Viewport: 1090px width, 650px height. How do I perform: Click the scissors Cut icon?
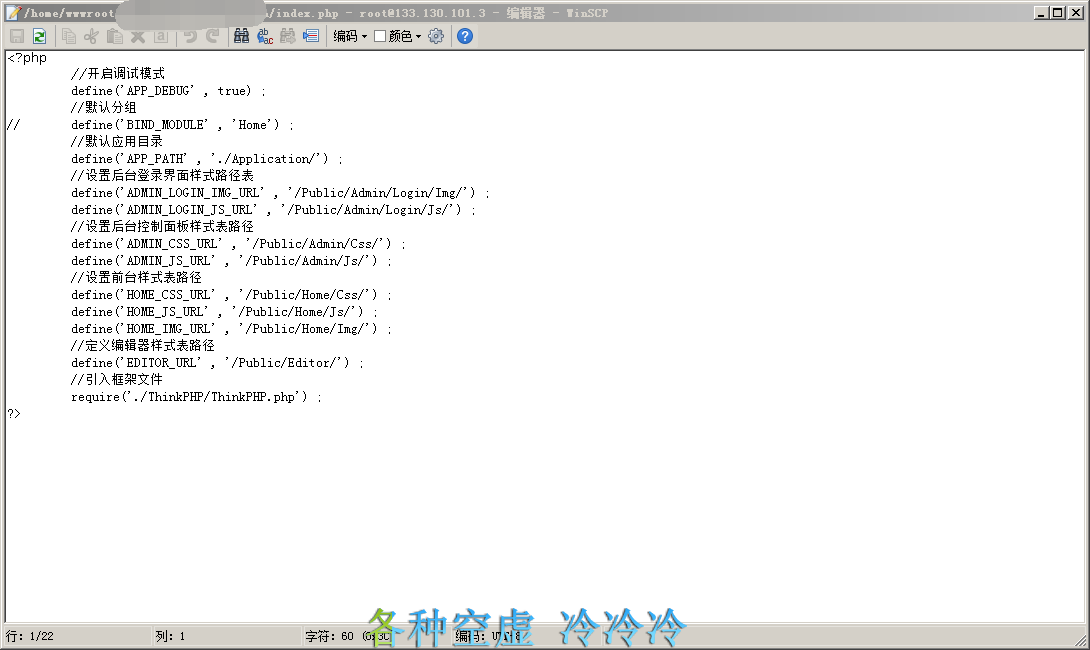[91, 36]
